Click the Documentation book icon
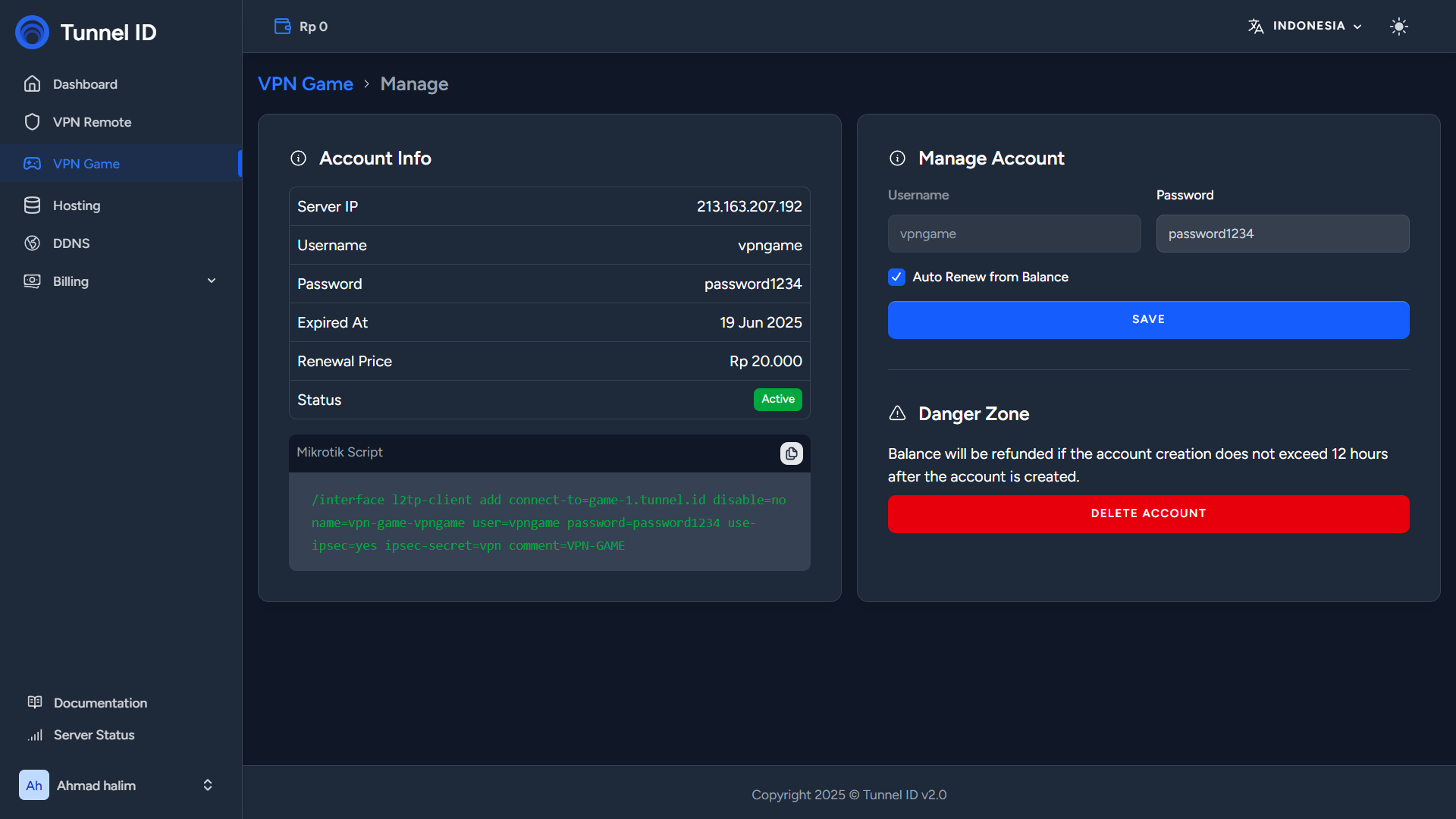 pyautogui.click(x=35, y=702)
